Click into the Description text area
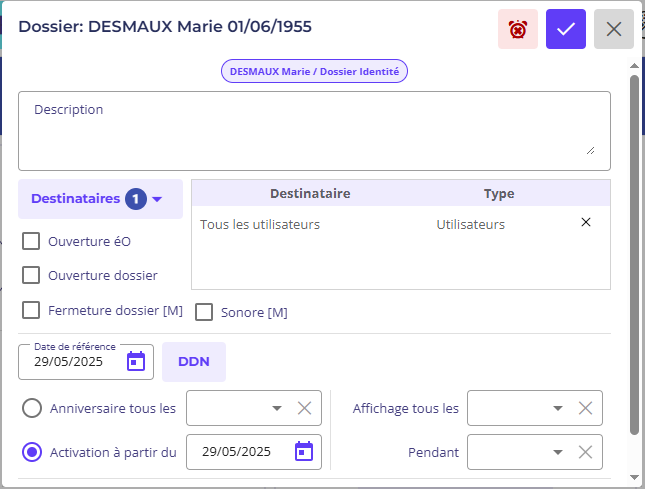Screen dimensions: 645x489 [314, 131]
